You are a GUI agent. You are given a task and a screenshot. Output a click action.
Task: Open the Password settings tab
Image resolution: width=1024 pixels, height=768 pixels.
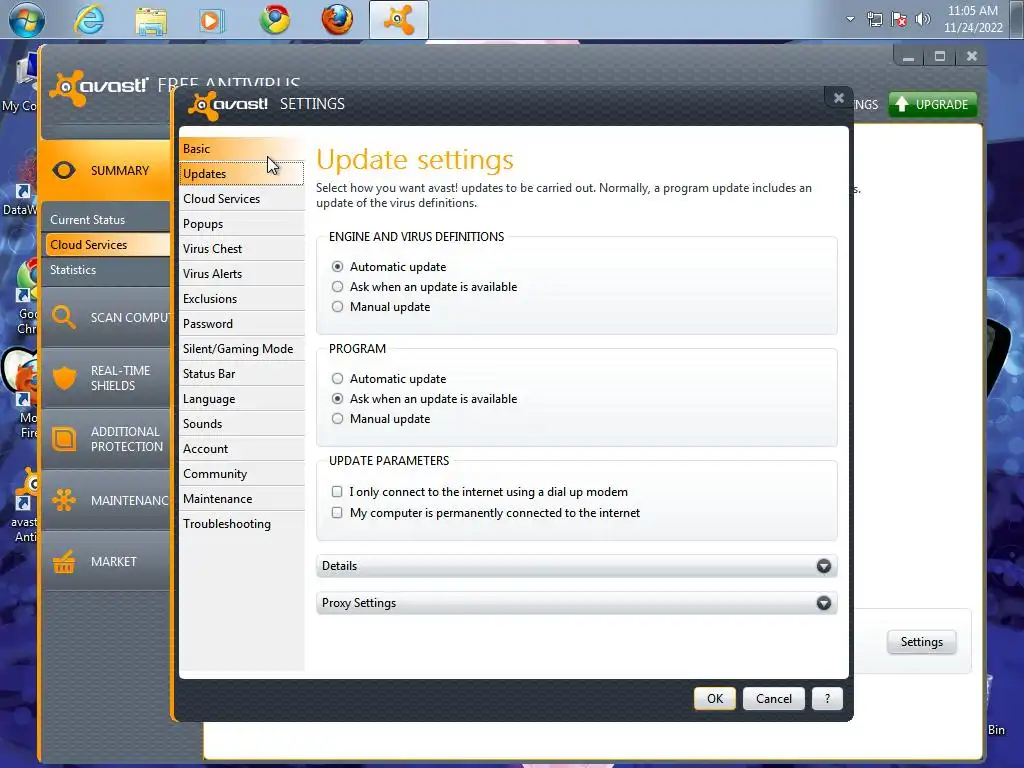(x=242, y=324)
